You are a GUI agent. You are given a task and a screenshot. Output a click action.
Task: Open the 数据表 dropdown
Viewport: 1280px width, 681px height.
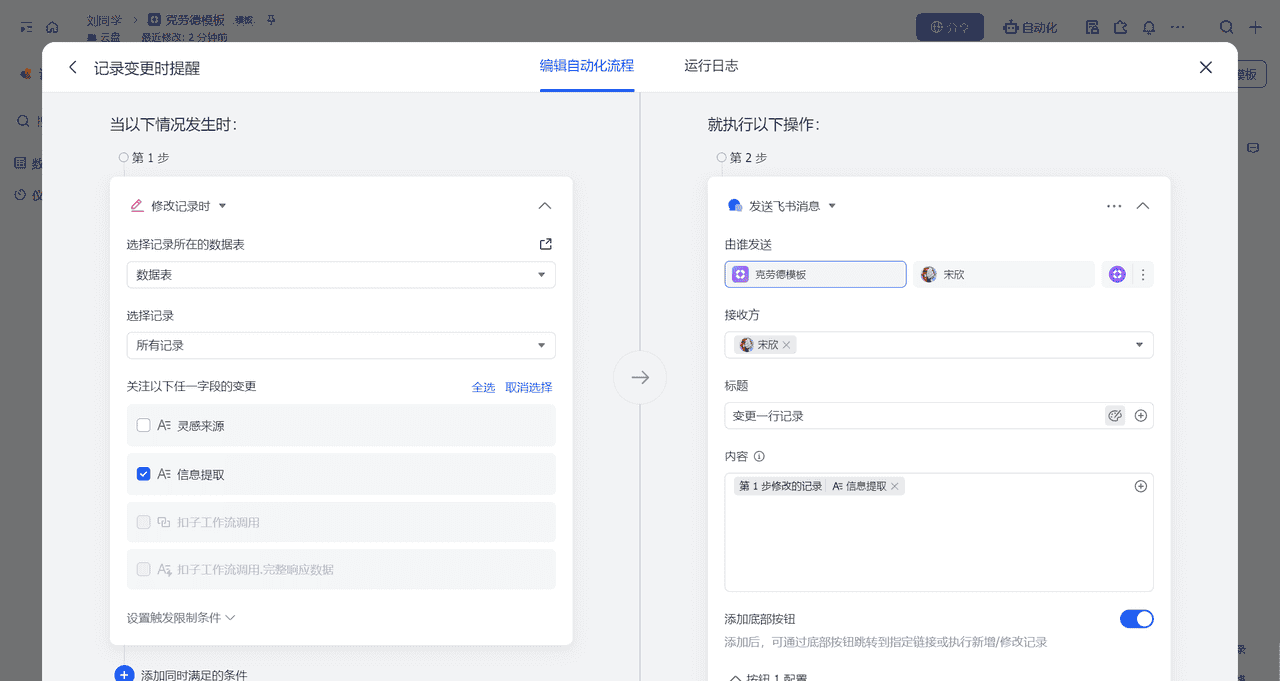pos(340,274)
